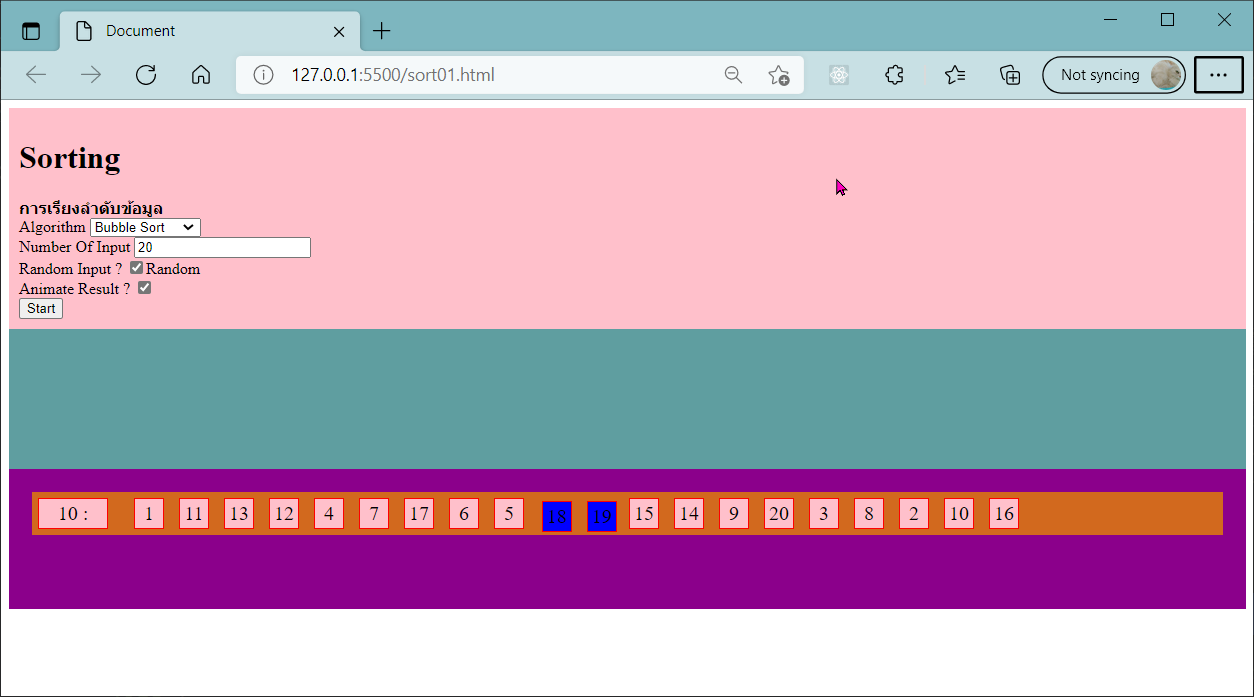This screenshot has width=1254, height=697.
Task: Open the Not syncing profile button
Action: coord(1114,75)
